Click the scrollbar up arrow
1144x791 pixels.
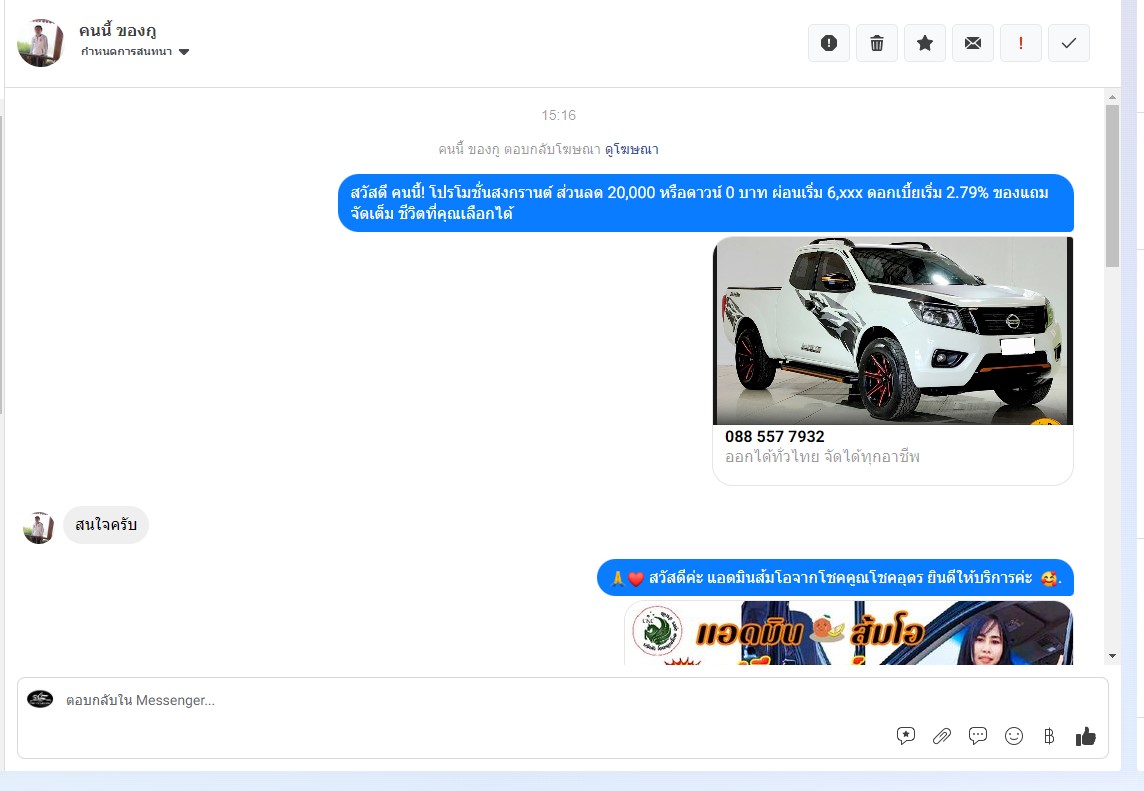[x=1112, y=96]
